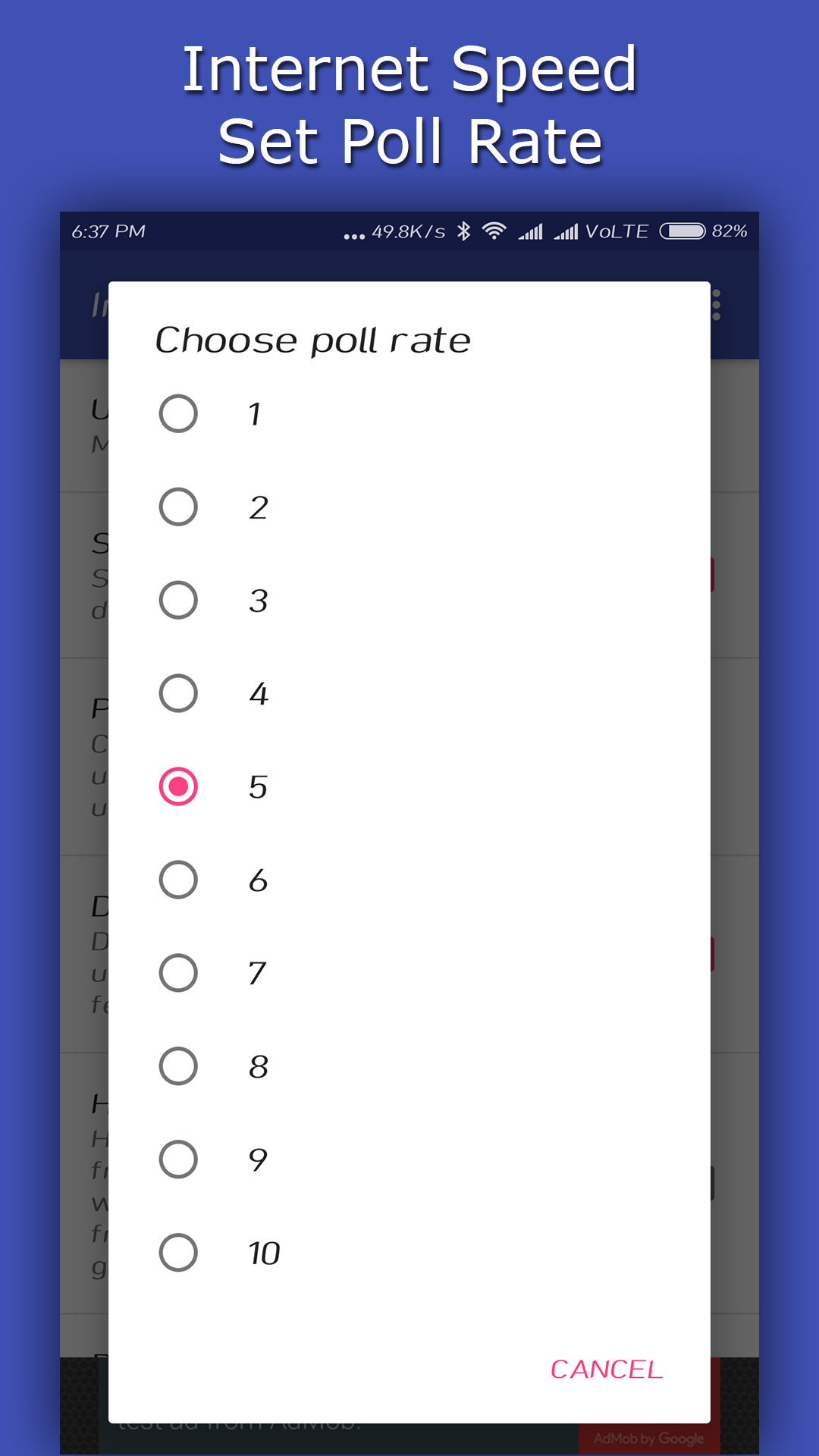Select poll rate 2 radio button
The width and height of the screenshot is (819, 1456).
(178, 507)
